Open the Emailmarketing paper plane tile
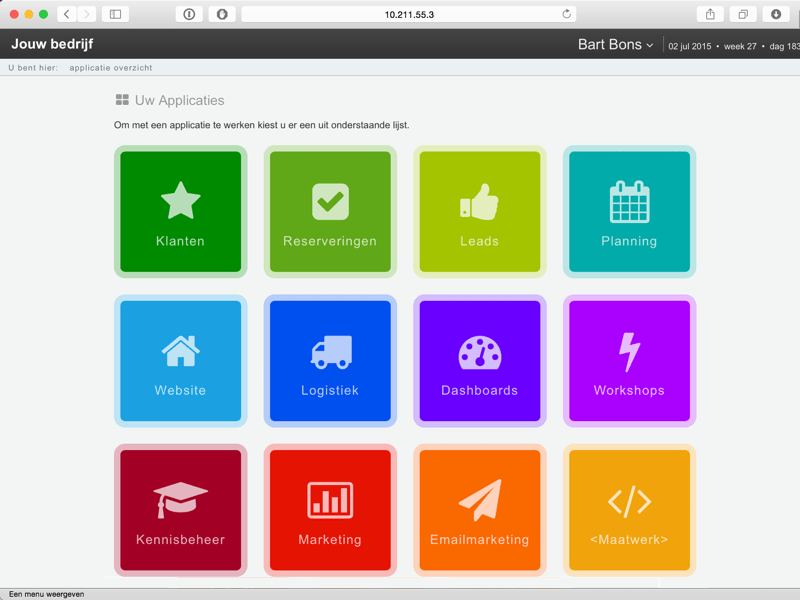800x600 pixels. coord(480,510)
